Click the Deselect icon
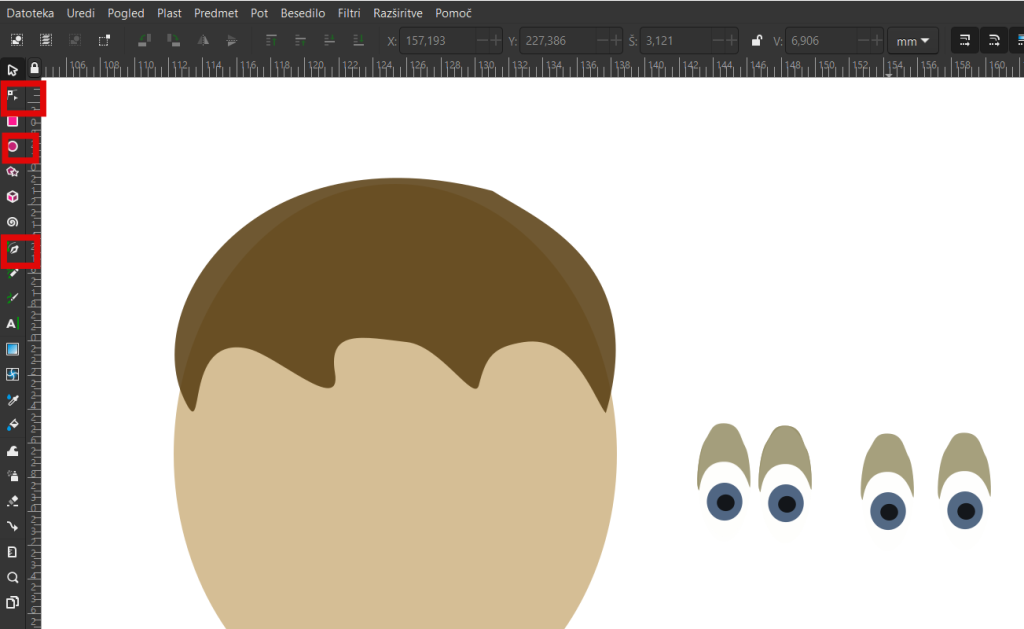This screenshot has width=1024, height=629. 75,40
